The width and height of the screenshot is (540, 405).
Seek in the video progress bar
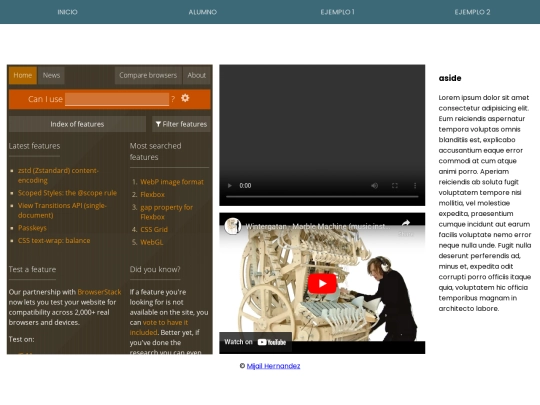click(322, 197)
